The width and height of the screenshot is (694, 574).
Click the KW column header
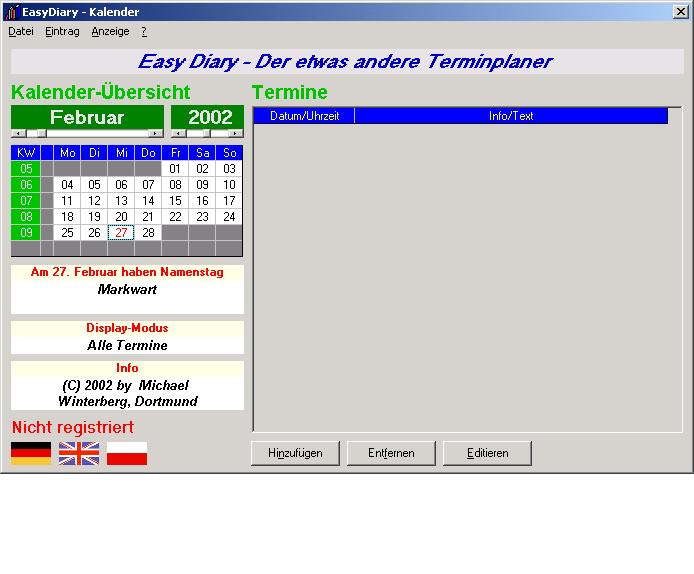pyautogui.click(x=26, y=153)
